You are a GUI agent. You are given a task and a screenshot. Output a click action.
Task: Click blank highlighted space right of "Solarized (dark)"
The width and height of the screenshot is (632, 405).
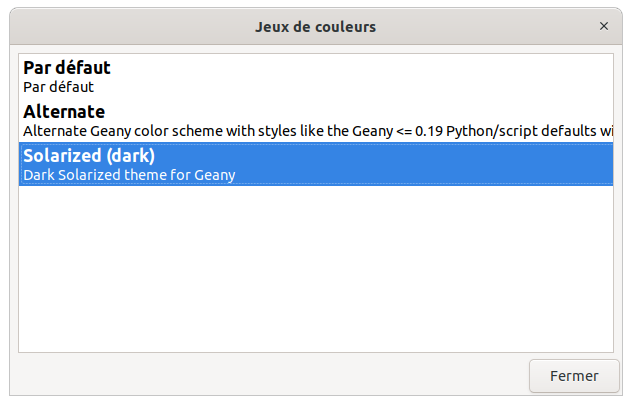click(x=383, y=156)
